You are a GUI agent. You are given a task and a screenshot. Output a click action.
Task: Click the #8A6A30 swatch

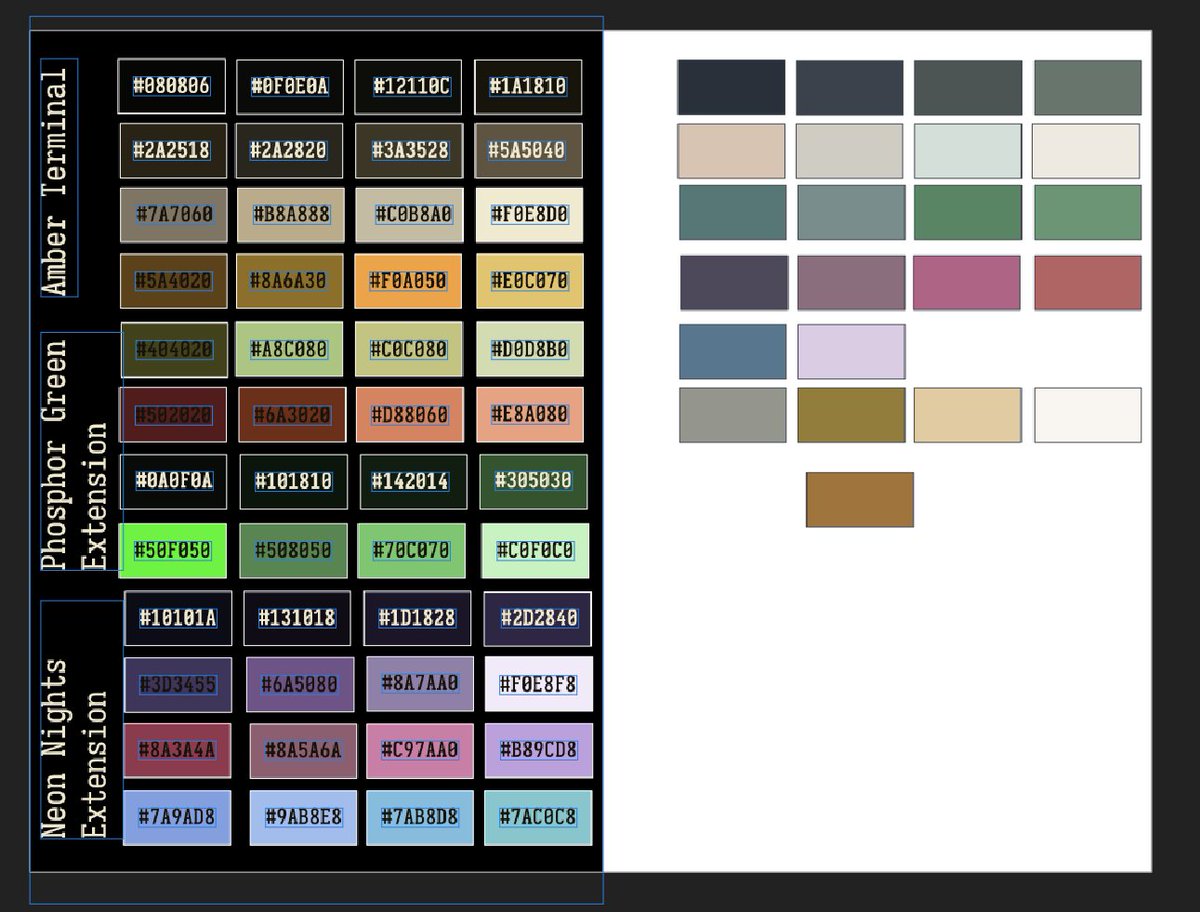coord(290,281)
